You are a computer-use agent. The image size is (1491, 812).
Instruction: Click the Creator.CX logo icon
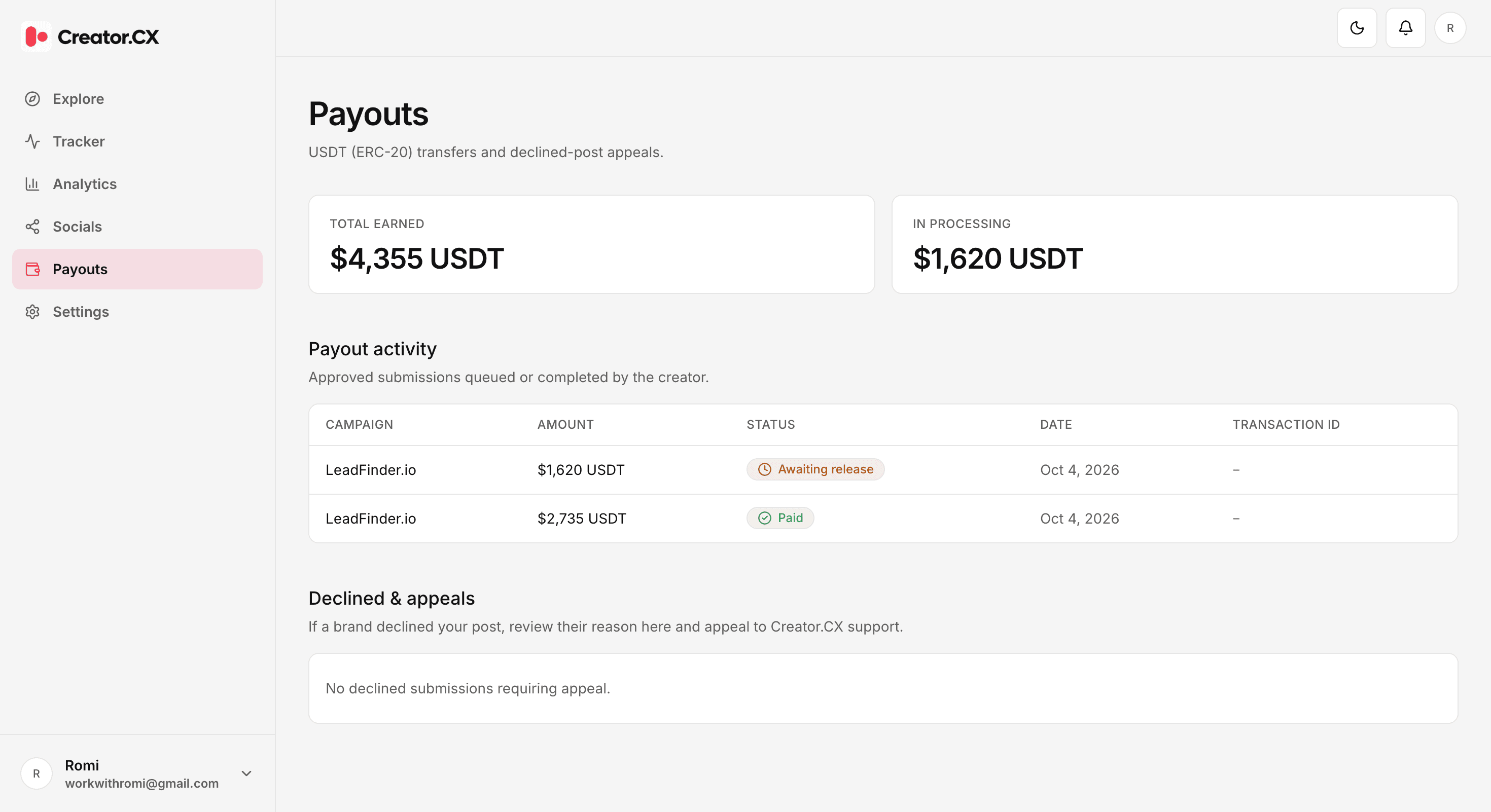36,36
